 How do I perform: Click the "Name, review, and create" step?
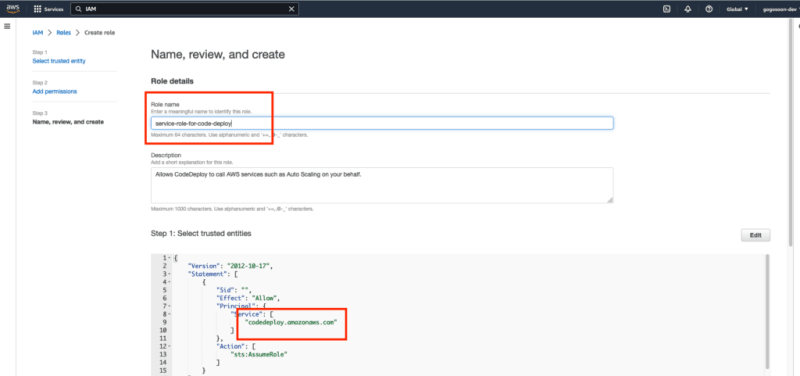[68, 122]
